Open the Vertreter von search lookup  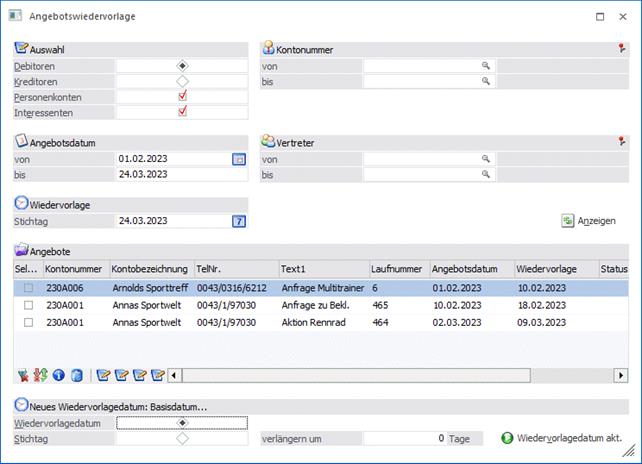[x=486, y=159]
